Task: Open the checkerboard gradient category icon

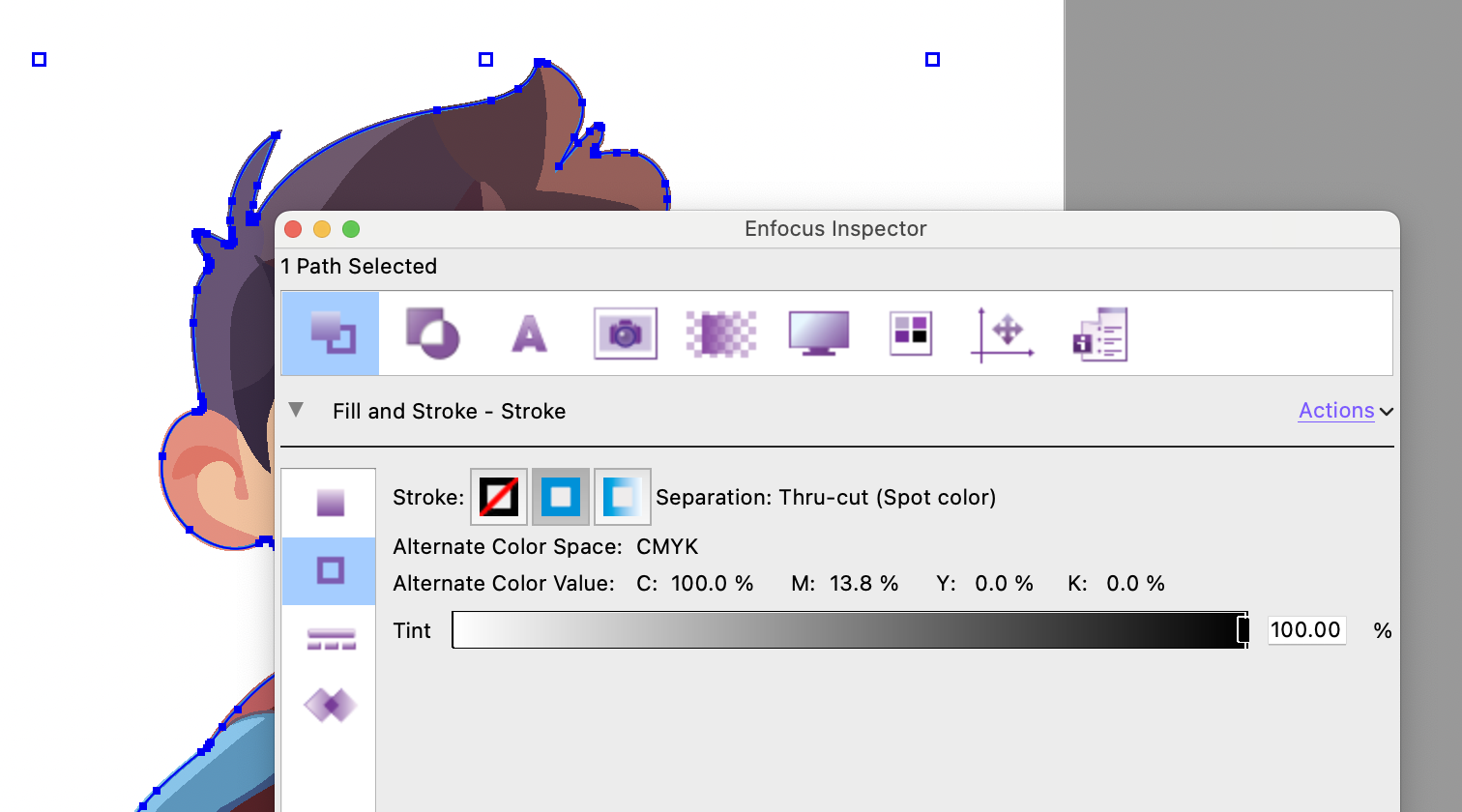Action: pyautogui.click(x=721, y=333)
